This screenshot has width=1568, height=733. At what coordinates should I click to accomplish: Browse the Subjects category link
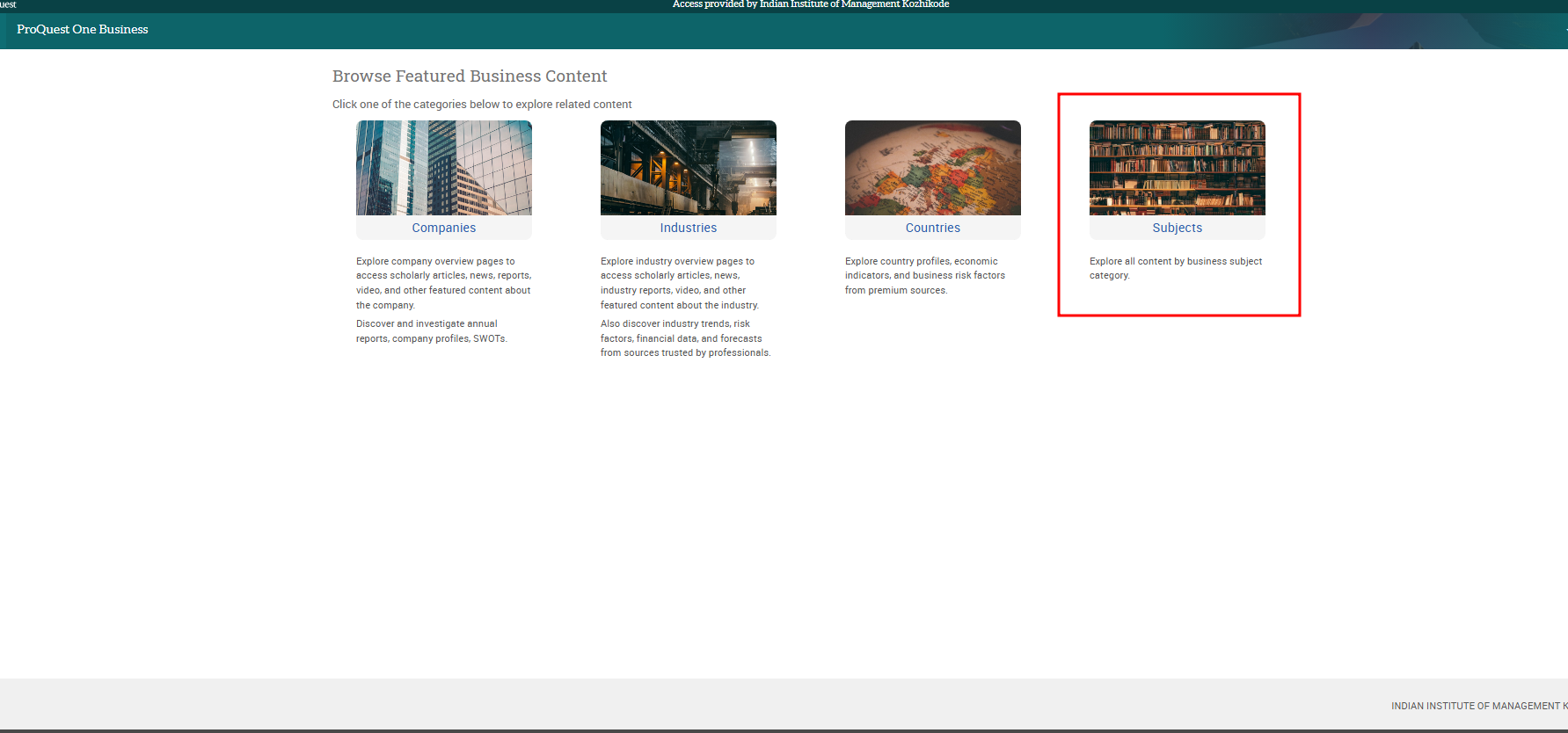(x=1177, y=228)
